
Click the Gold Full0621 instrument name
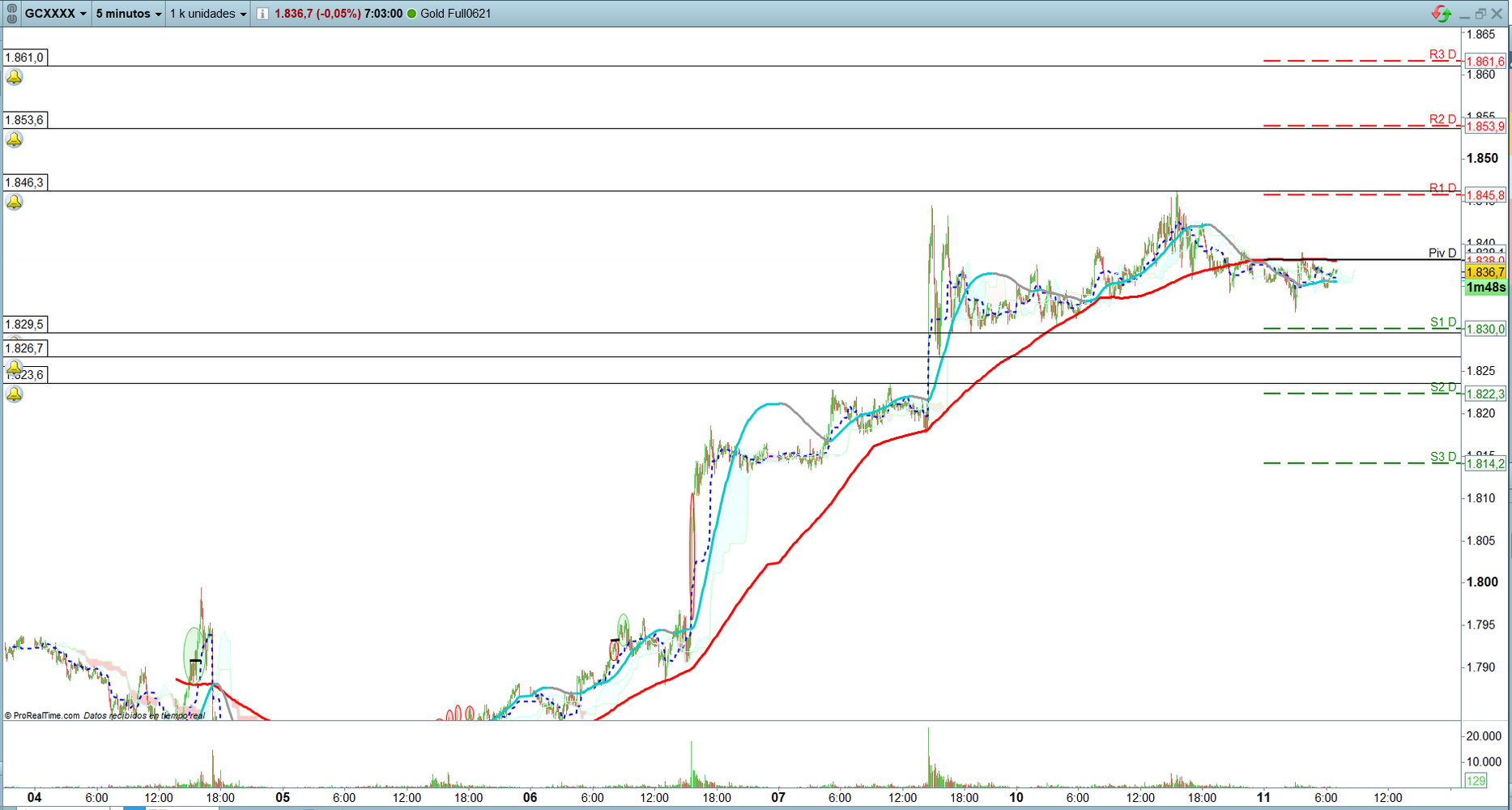pyautogui.click(x=455, y=14)
